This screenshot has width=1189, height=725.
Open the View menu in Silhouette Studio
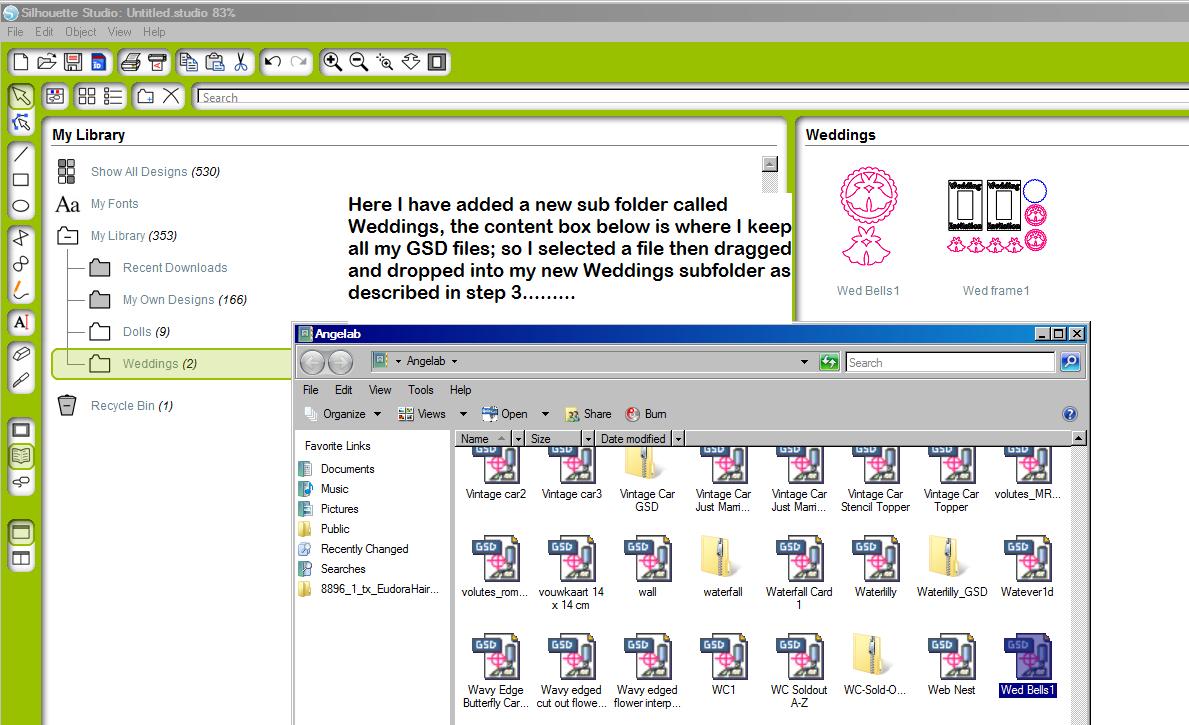pos(119,32)
